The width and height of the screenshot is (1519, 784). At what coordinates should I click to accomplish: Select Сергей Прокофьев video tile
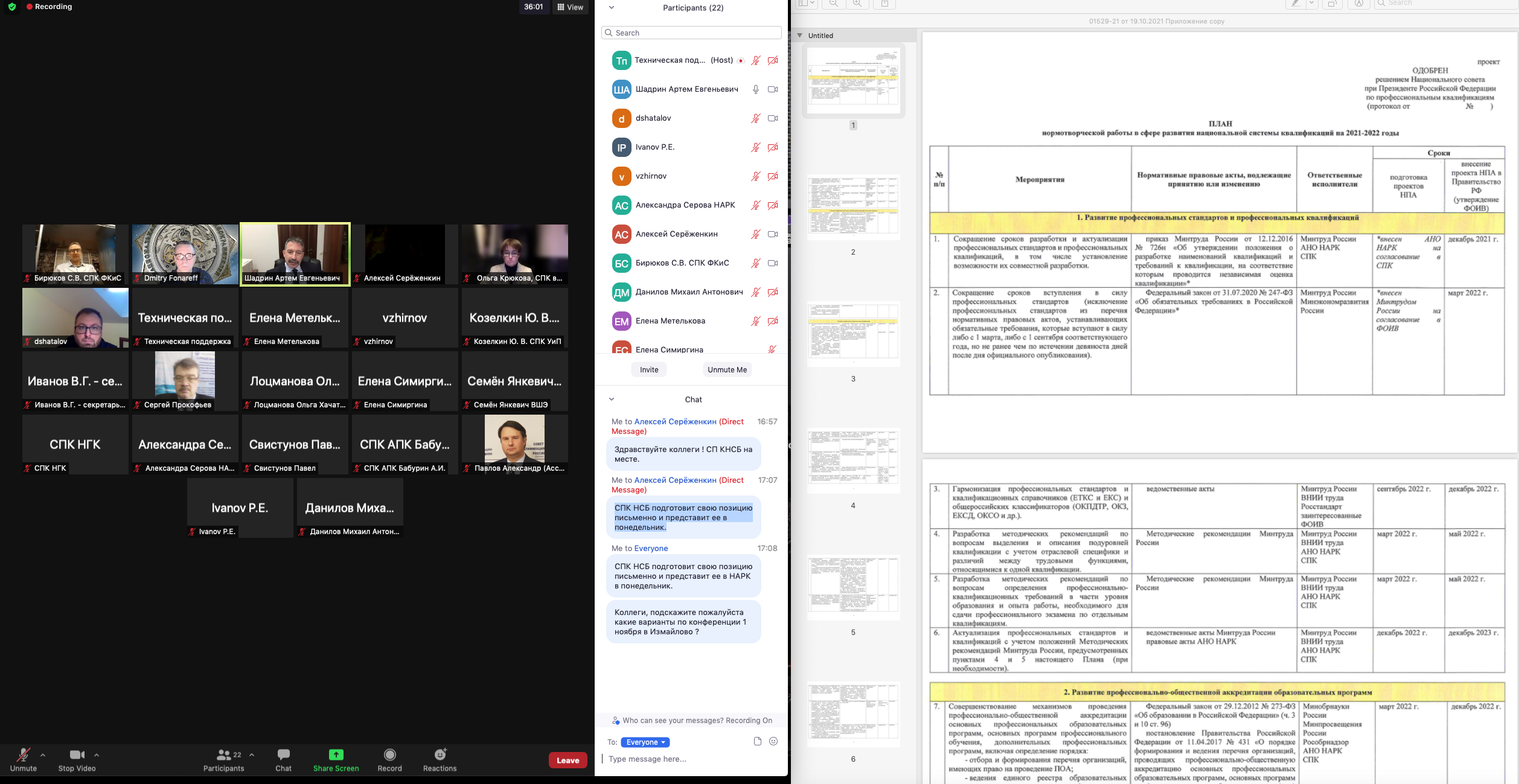(185, 381)
